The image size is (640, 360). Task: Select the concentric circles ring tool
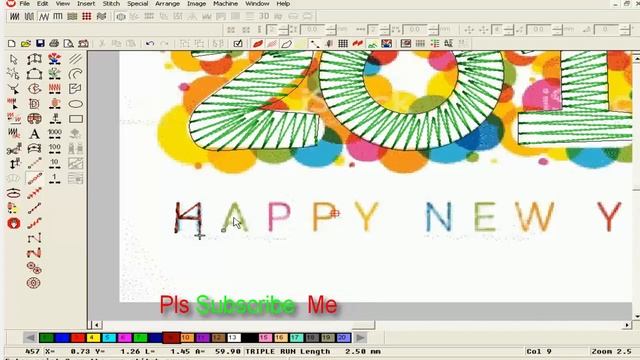pyautogui.click(x=34, y=282)
